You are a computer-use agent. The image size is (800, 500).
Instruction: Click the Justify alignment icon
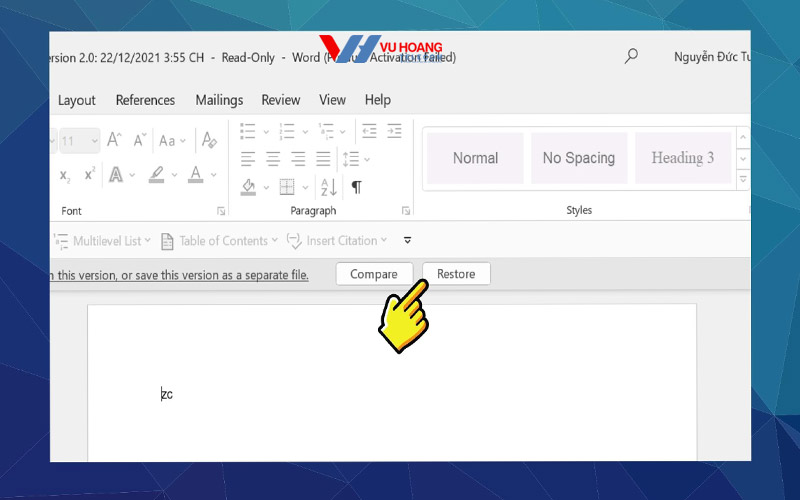[324, 159]
